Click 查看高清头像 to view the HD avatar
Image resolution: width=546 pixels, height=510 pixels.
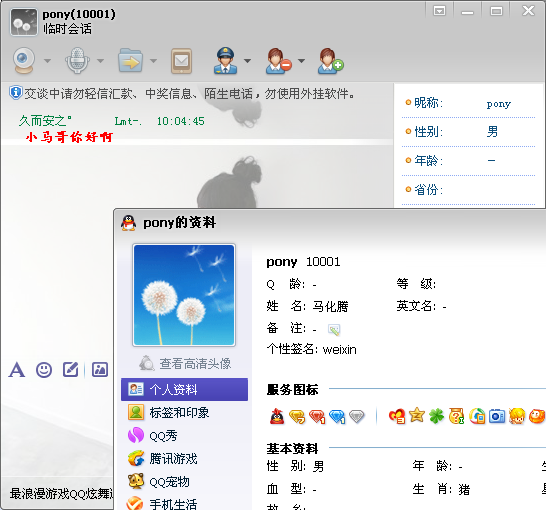195,363
